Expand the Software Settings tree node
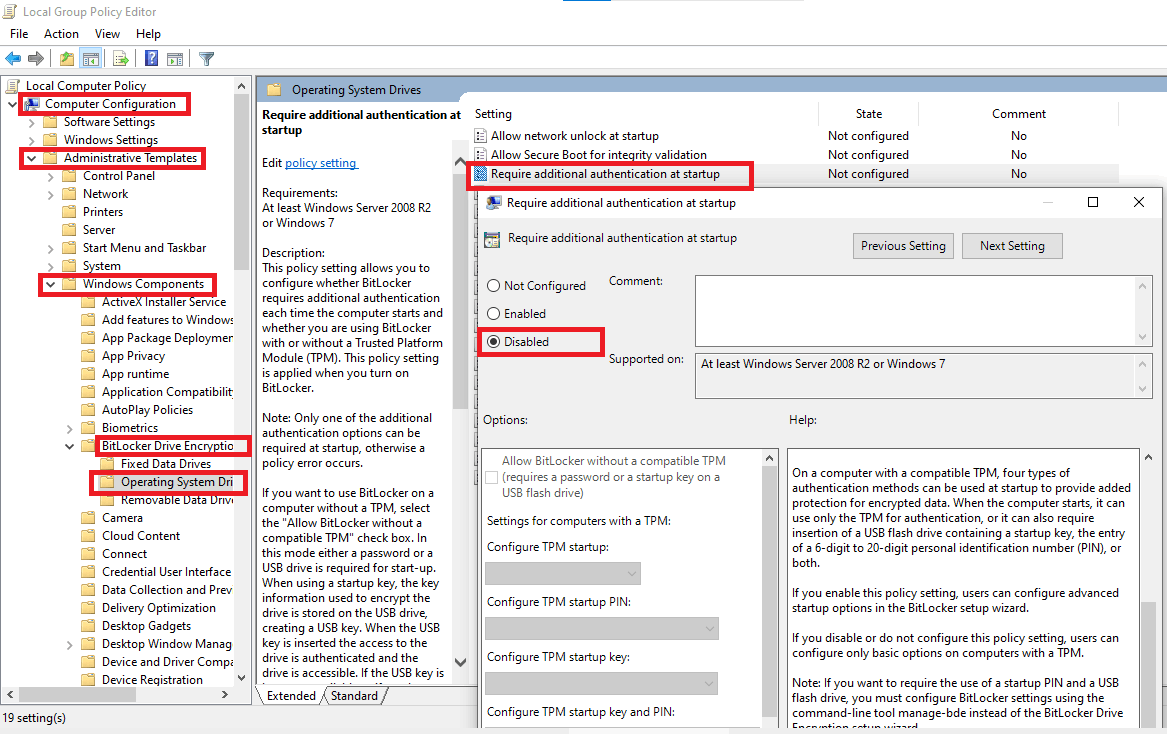 click(31, 122)
